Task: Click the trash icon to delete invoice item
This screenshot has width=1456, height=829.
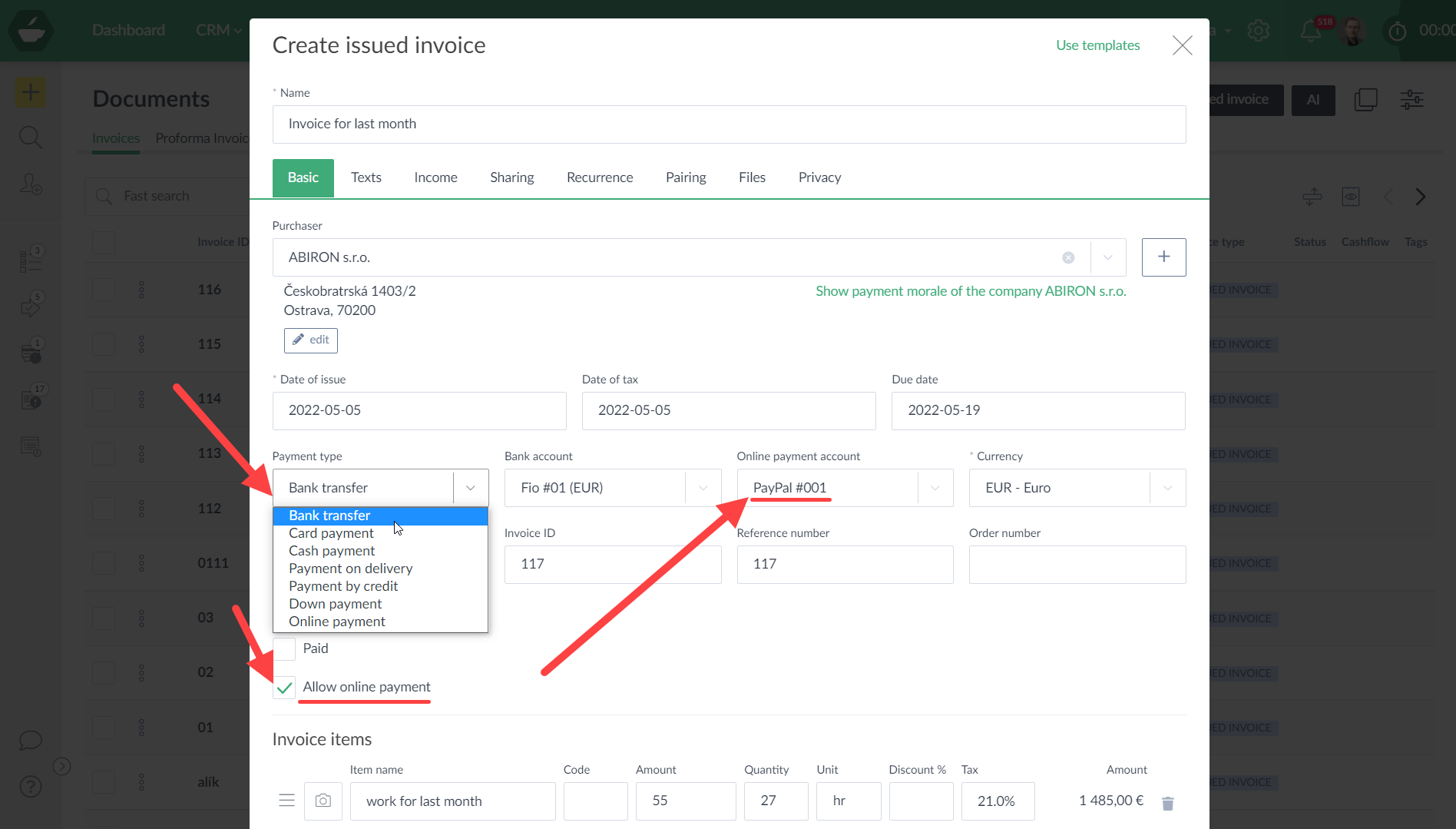Action: point(1167,803)
